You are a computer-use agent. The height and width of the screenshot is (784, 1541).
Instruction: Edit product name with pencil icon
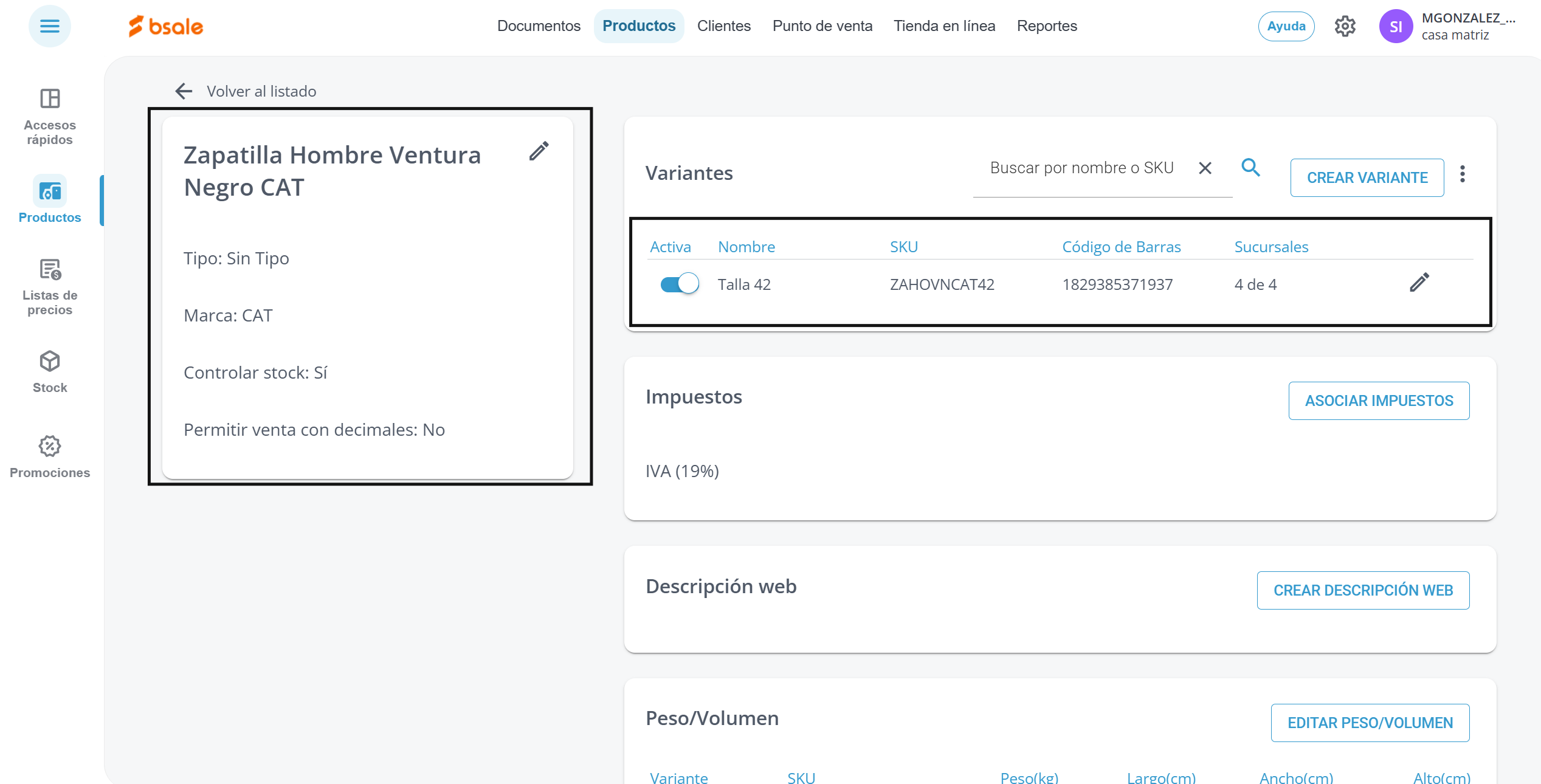tap(539, 151)
